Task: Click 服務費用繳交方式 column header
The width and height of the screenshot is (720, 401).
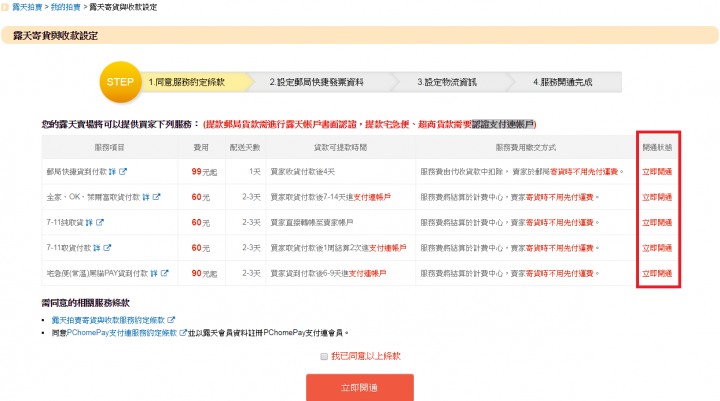Action: pyautogui.click(x=526, y=147)
